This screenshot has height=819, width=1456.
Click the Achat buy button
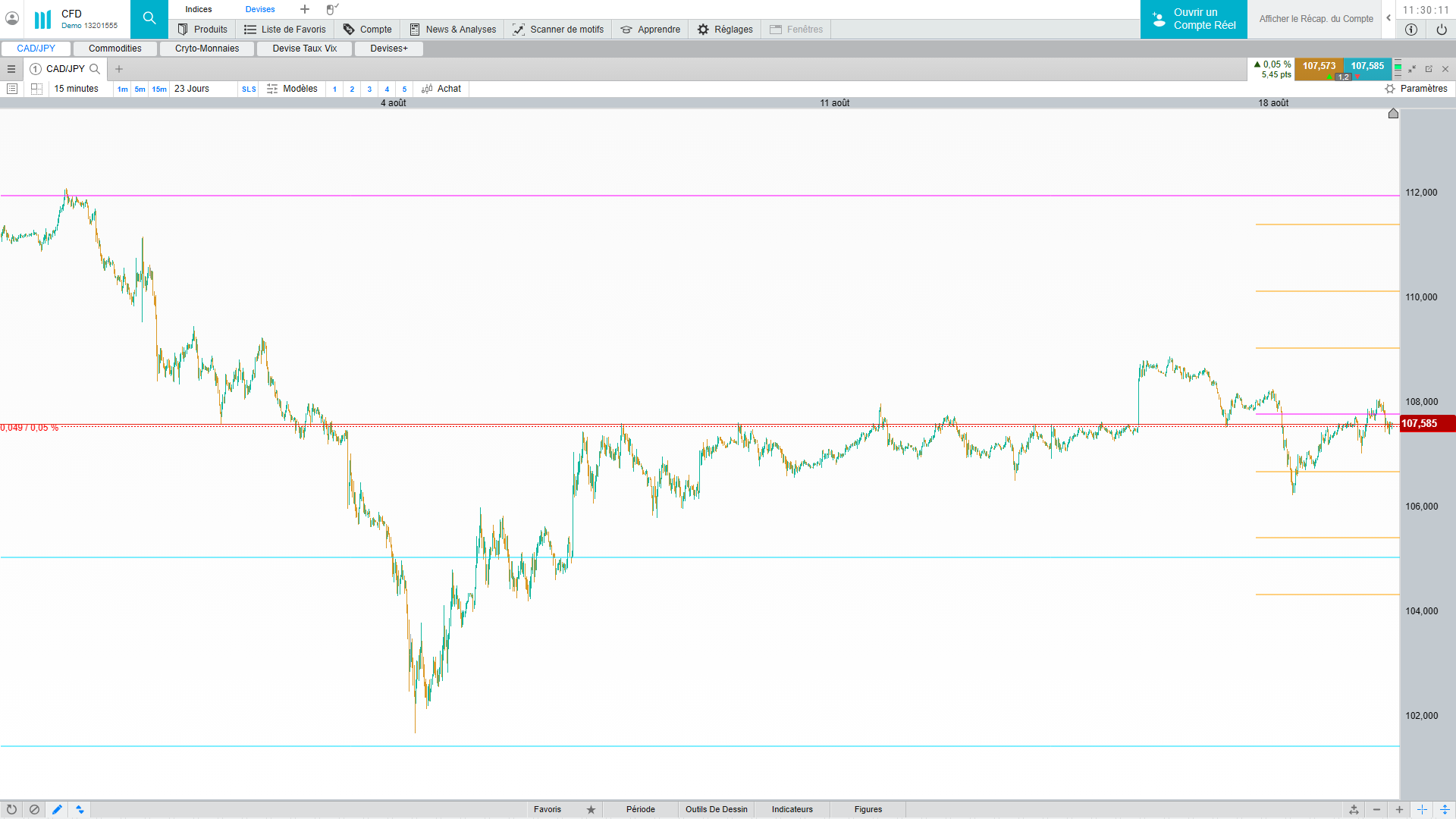pyautogui.click(x=441, y=89)
